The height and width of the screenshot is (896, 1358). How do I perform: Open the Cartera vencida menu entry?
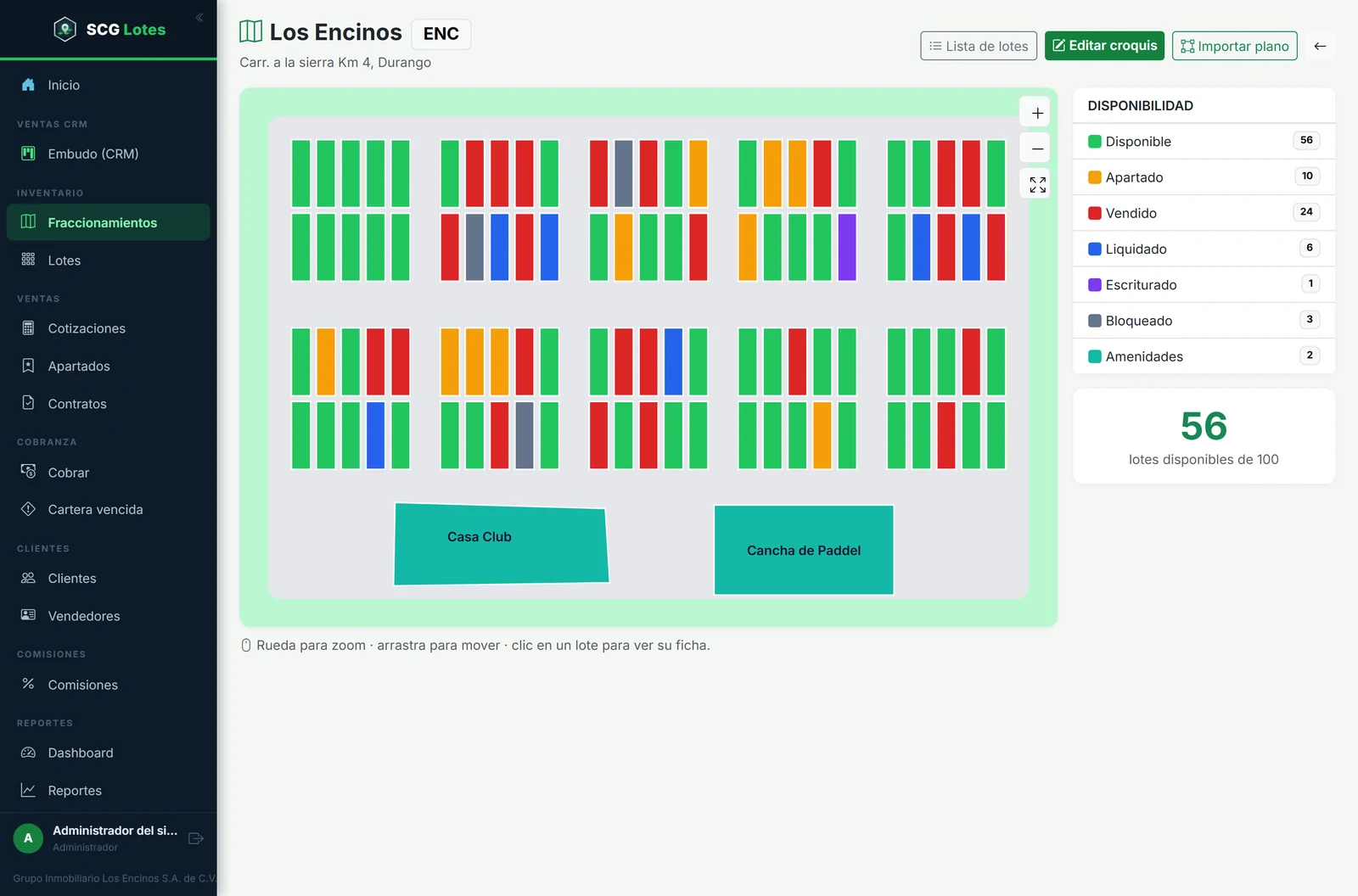click(109, 509)
